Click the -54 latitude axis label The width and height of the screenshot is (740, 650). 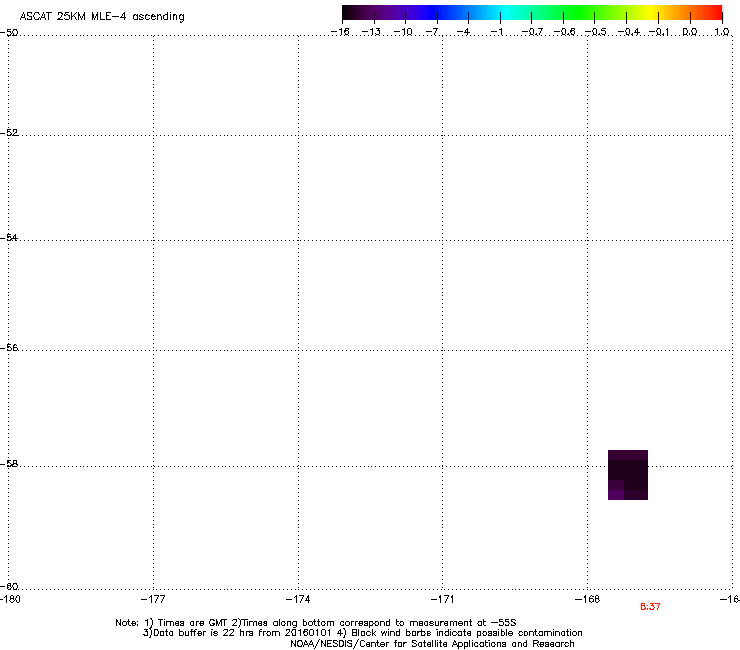(9, 237)
